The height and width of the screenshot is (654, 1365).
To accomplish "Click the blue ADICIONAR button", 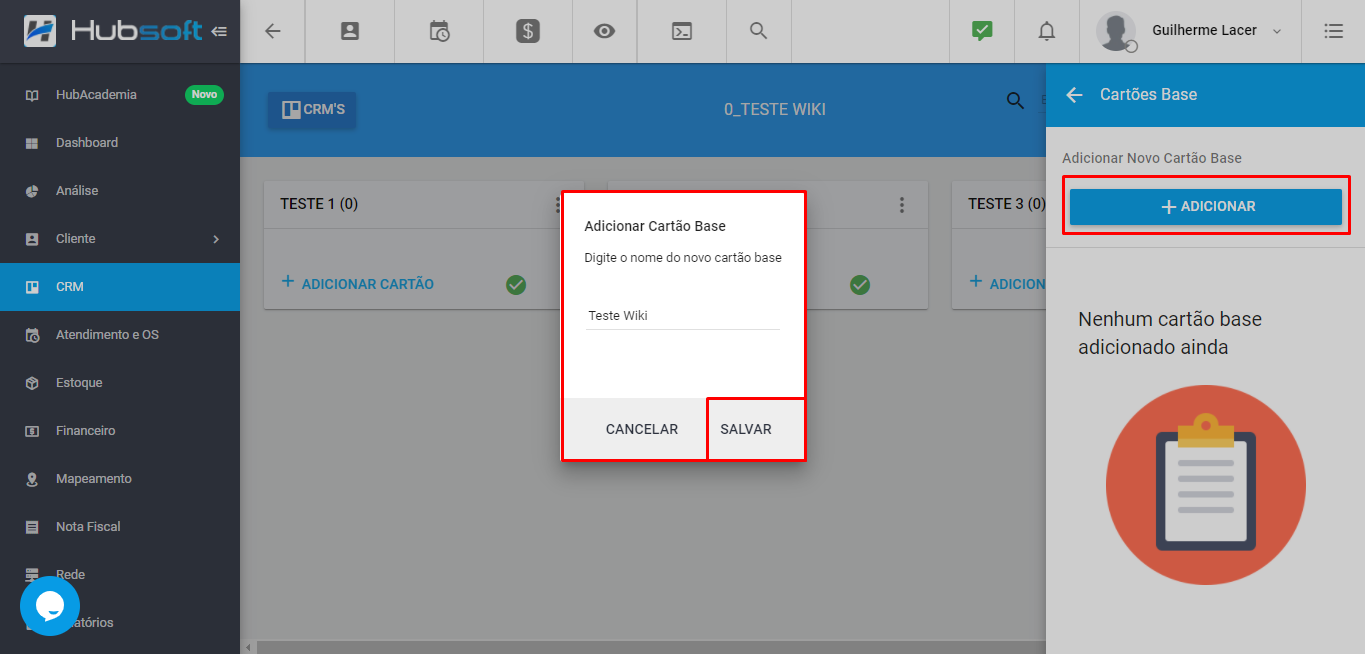I will point(1206,207).
